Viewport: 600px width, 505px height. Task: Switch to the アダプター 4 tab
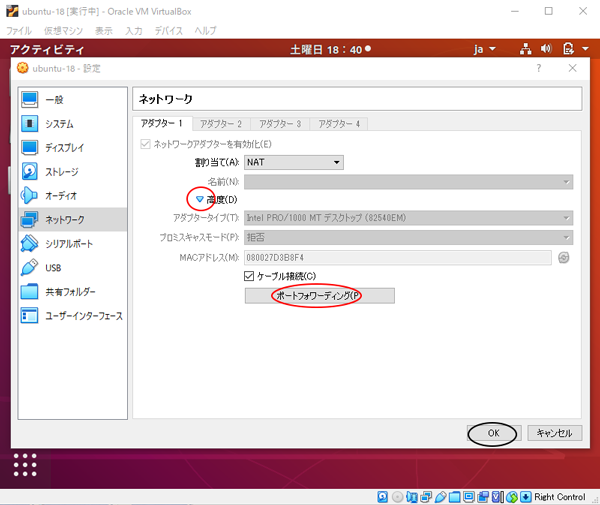339,124
